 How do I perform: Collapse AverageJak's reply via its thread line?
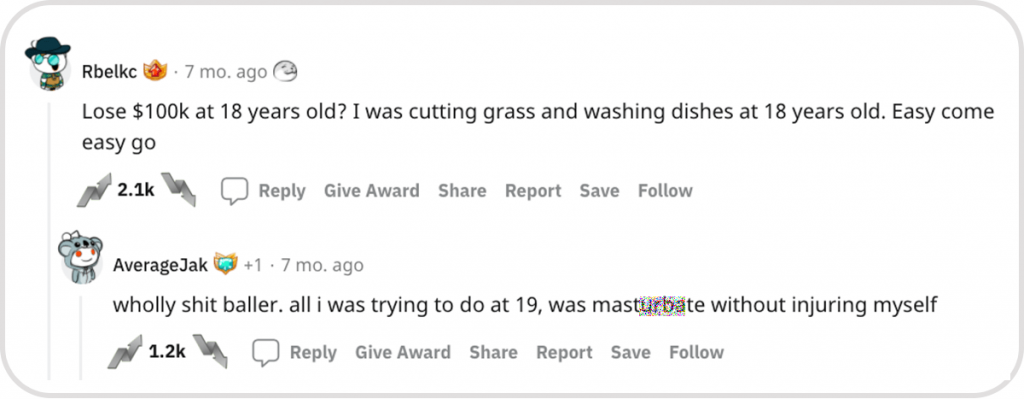click(x=80, y=338)
